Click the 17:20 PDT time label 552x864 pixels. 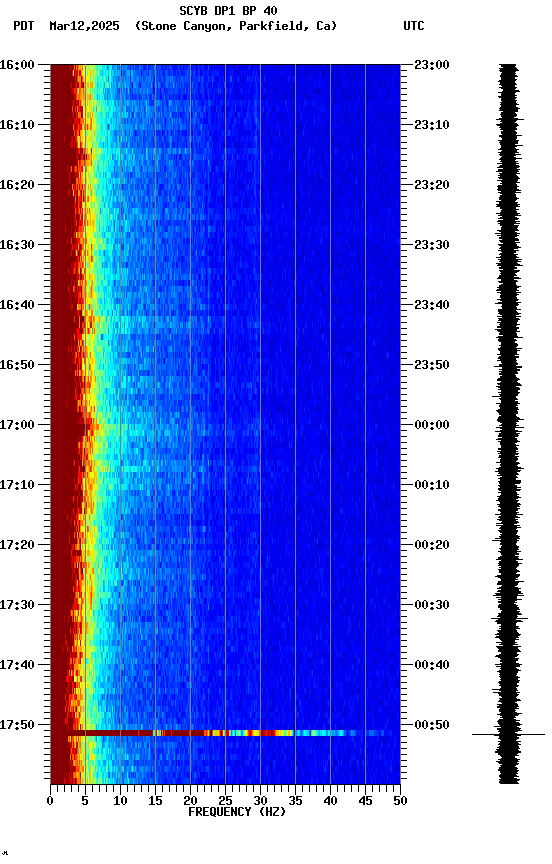(x=17, y=545)
